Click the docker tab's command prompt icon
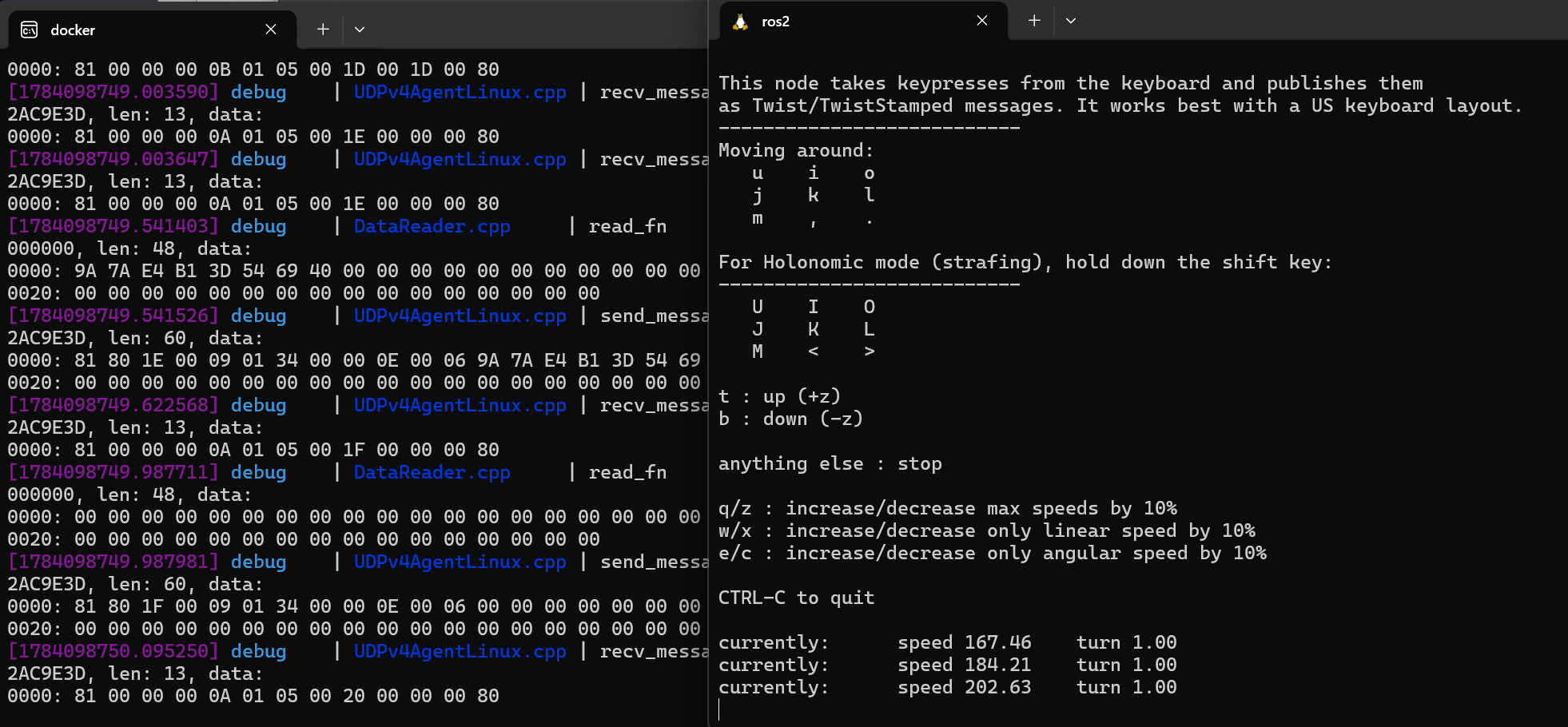The height and width of the screenshot is (727, 1568). 30,30
